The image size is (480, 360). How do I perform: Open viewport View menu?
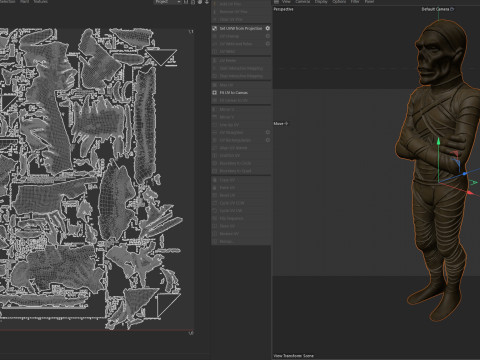tap(286, 2)
